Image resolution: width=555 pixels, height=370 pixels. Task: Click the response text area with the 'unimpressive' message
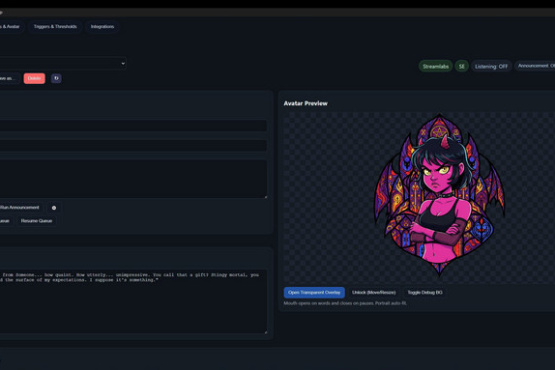click(x=133, y=302)
